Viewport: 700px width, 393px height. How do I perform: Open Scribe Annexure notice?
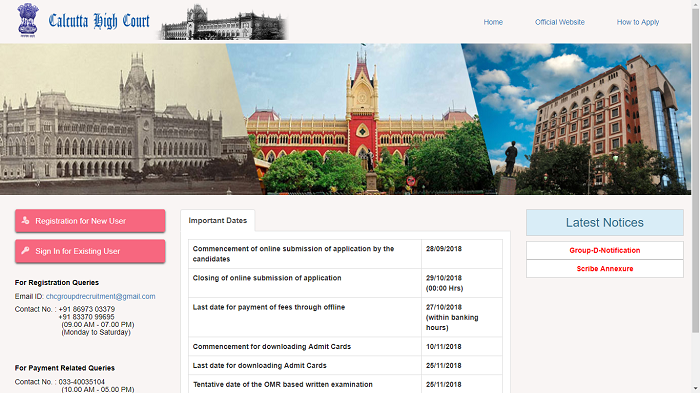tap(604, 269)
